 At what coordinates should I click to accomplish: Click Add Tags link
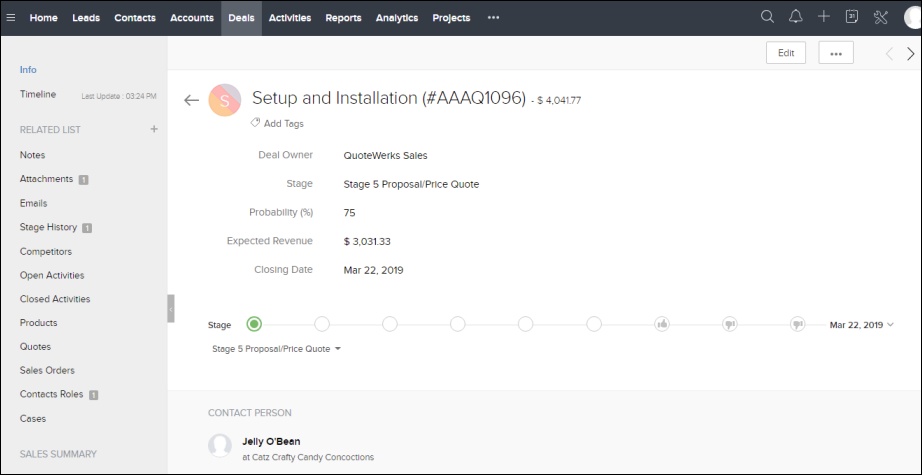coord(278,124)
